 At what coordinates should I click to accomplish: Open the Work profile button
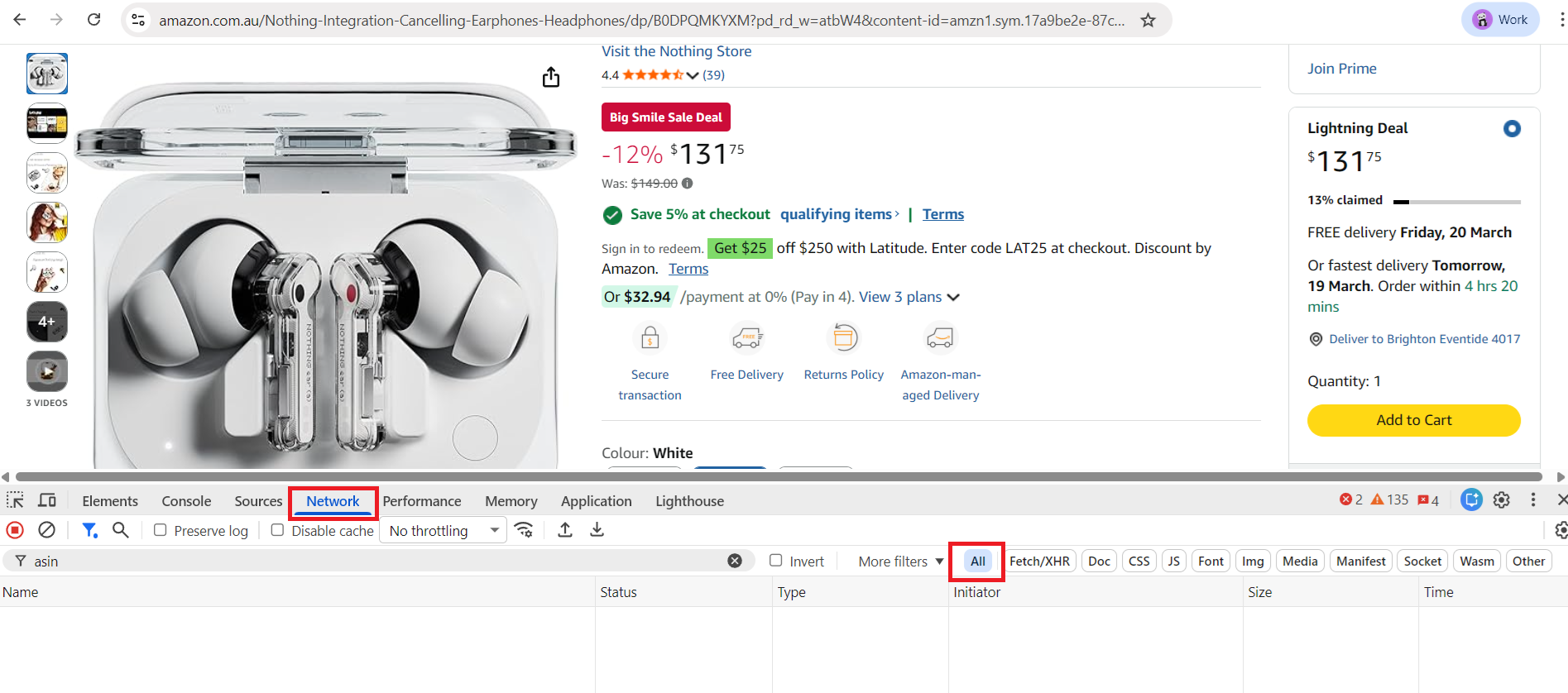tap(1500, 20)
